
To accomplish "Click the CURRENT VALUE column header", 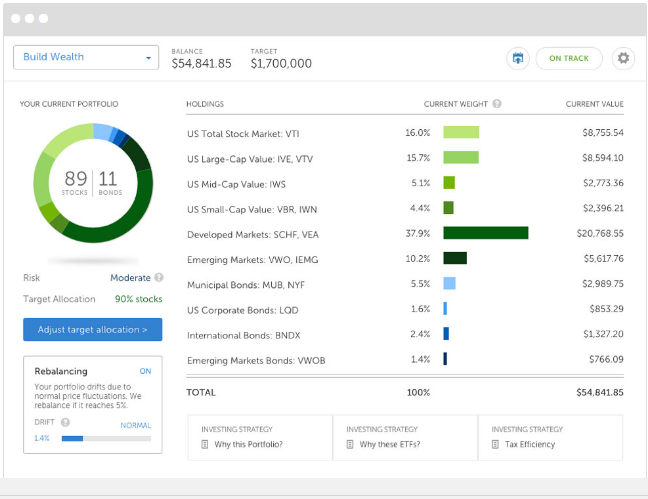I will point(595,104).
